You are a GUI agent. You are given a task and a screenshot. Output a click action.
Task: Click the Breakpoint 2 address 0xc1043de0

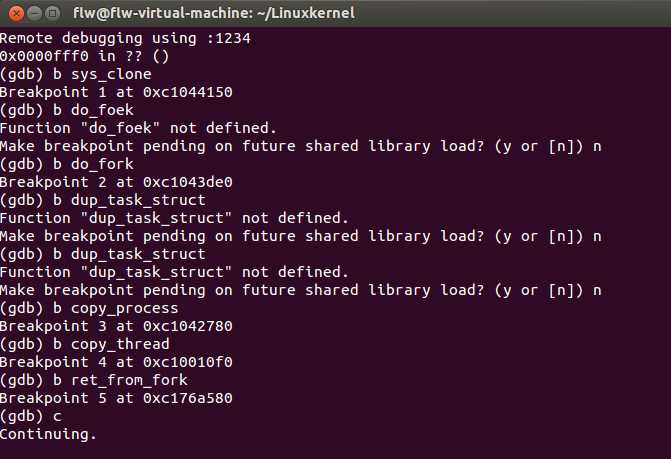click(187, 182)
